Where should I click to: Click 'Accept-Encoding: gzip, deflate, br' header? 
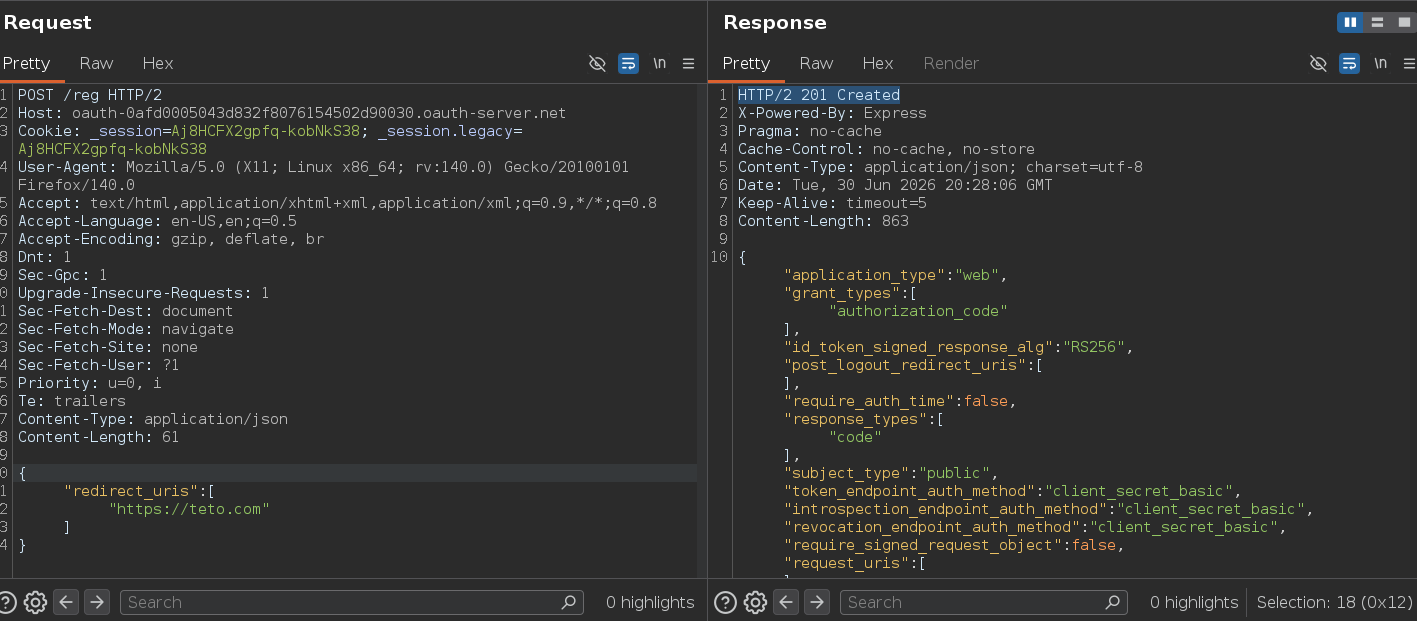tap(171, 239)
